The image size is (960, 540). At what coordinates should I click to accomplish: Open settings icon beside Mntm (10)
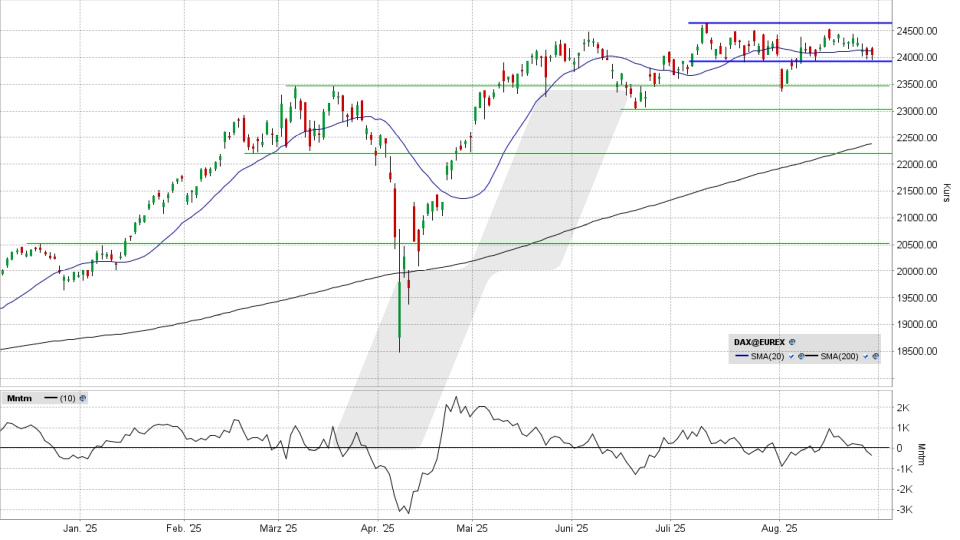pyautogui.click(x=83, y=399)
